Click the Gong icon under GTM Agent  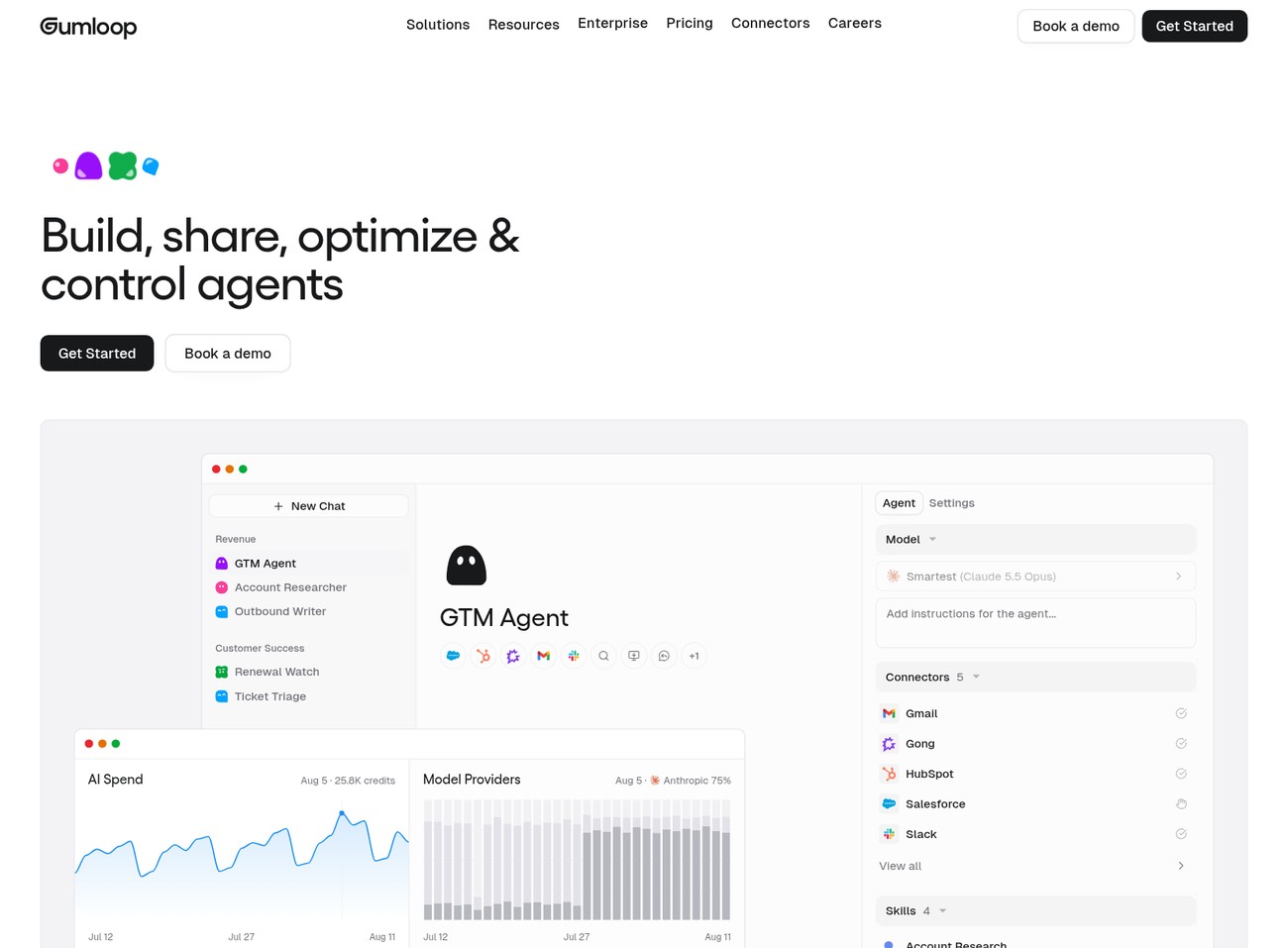tap(513, 656)
